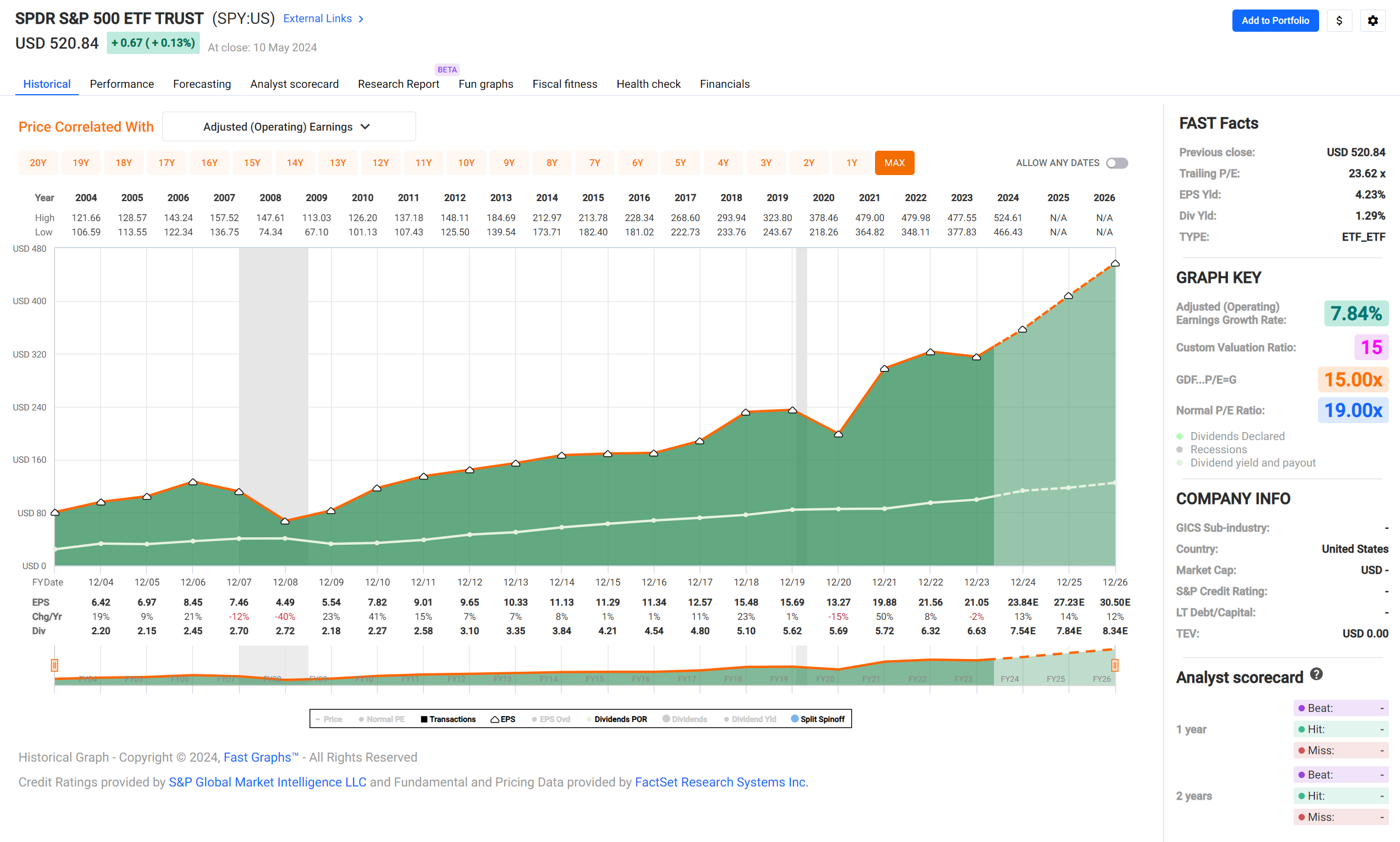Open the Fast Graphs link
The width and height of the screenshot is (1400, 842).
pyautogui.click(x=261, y=757)
